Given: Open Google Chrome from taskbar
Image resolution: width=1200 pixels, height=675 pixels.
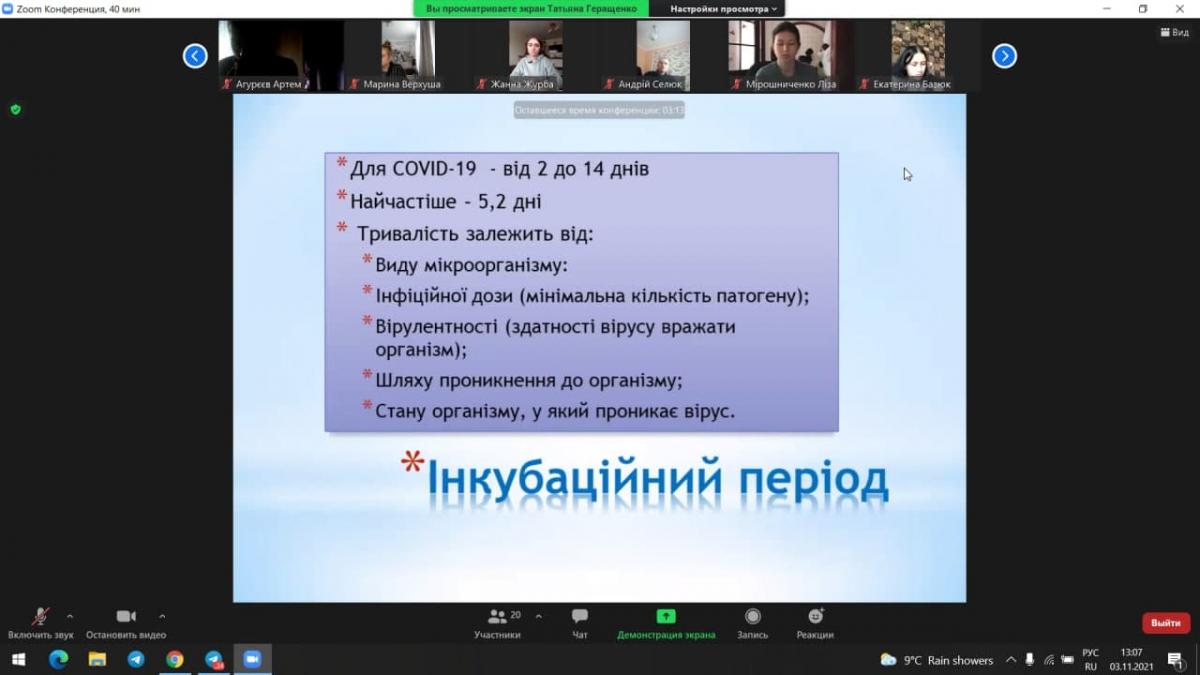Looking at the screenshot, I should pyautogui.click(x=175, y=660).
